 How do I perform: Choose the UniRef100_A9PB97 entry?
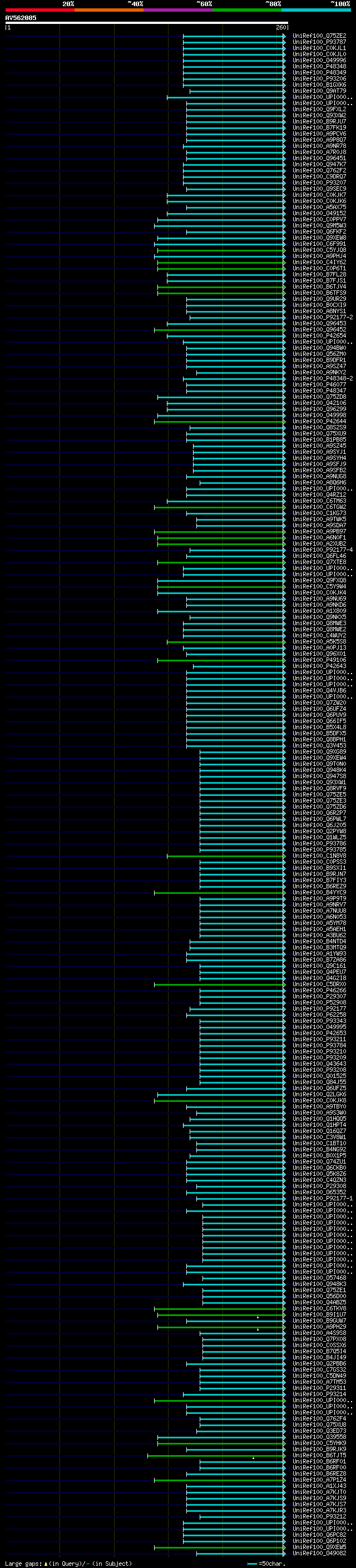click(319, 531)
